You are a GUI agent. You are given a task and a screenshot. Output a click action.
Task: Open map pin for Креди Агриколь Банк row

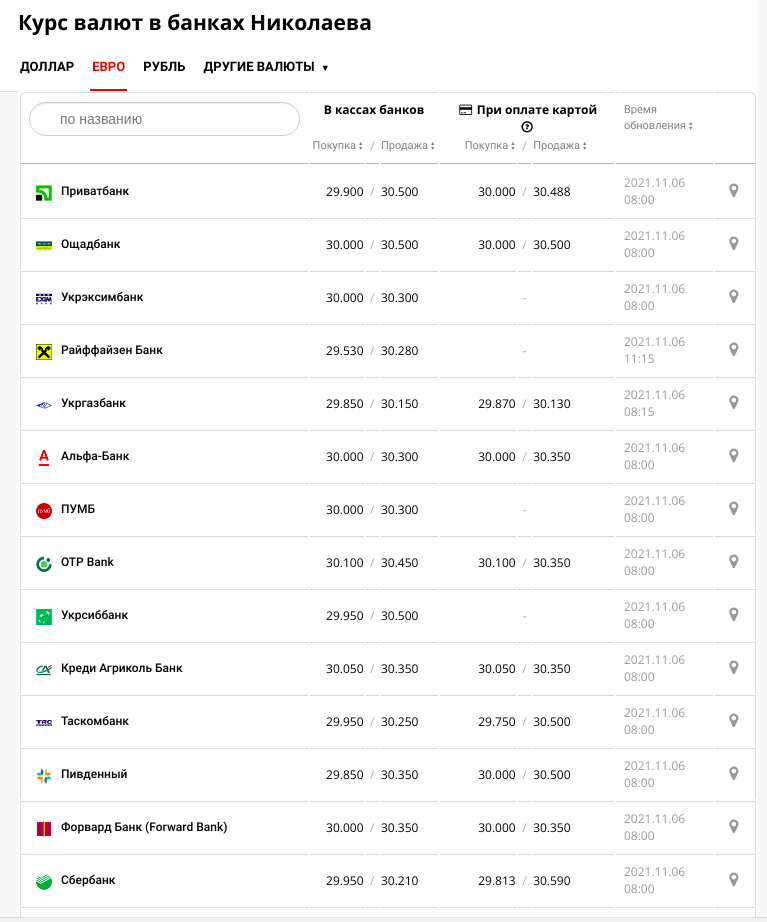(x=733, y=667)
